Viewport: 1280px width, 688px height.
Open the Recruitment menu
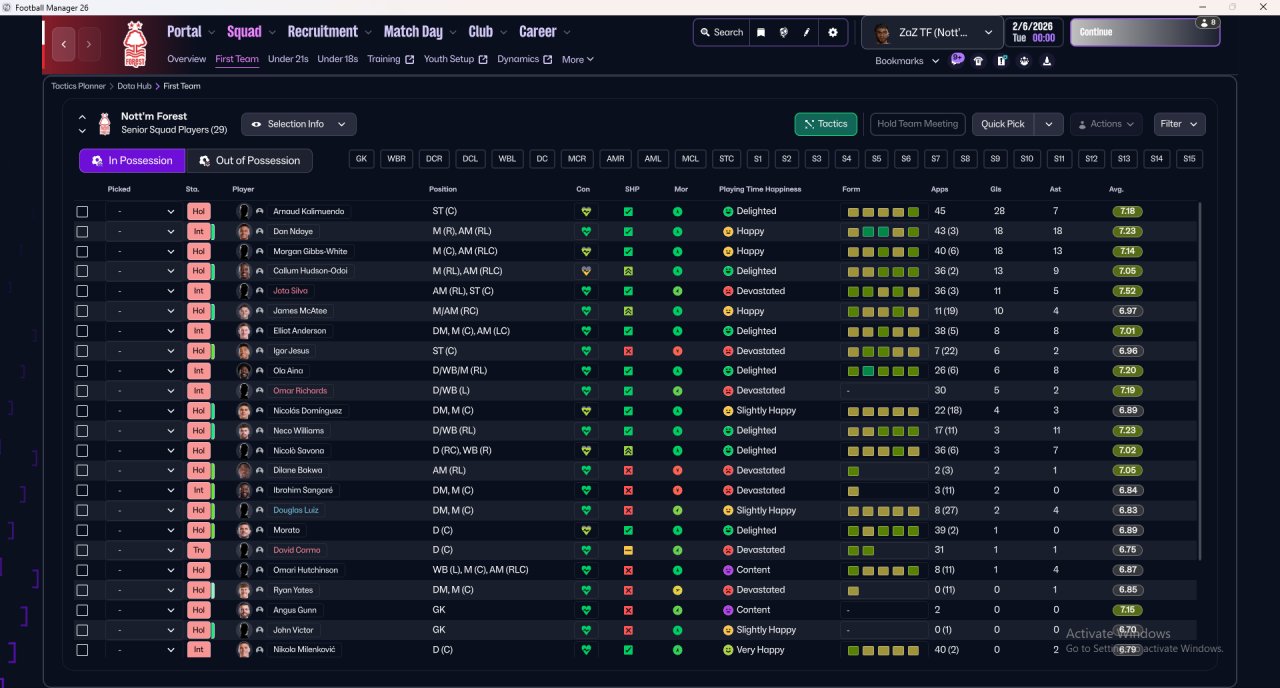329,32
